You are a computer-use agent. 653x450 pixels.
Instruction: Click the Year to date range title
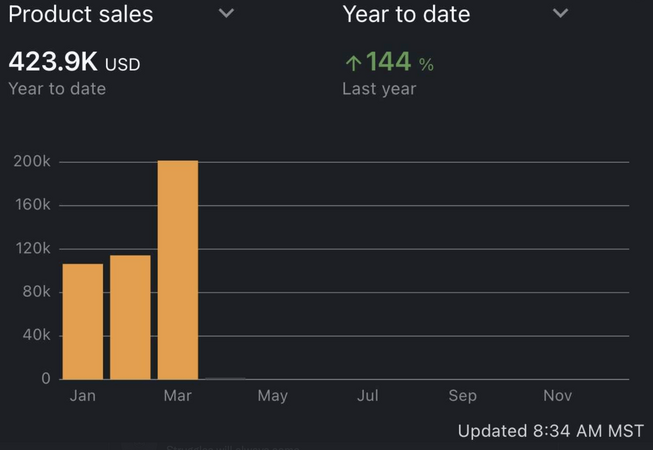406,14
